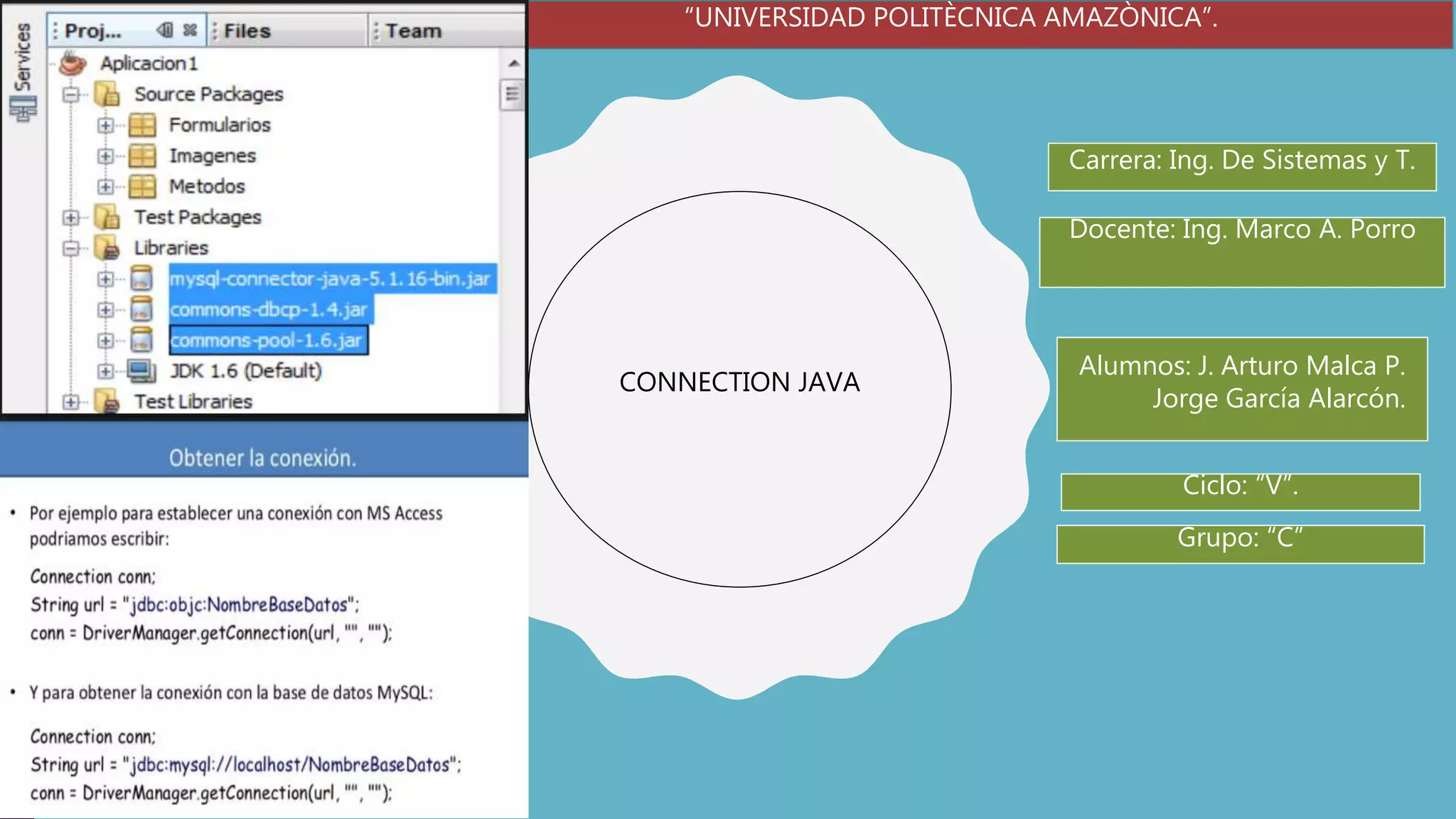1456x819 pixels.
Task: Click the Formularios package icon
Action: click(x=142, y=125)
